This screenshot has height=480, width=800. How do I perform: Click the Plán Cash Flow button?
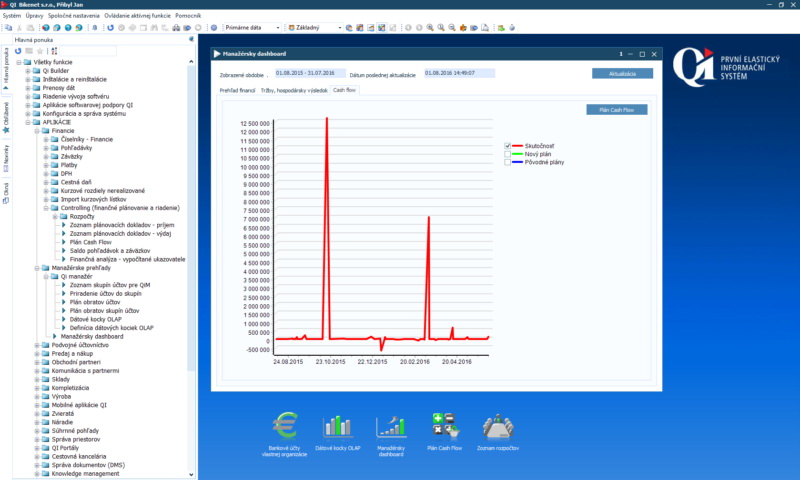(617, 109)
